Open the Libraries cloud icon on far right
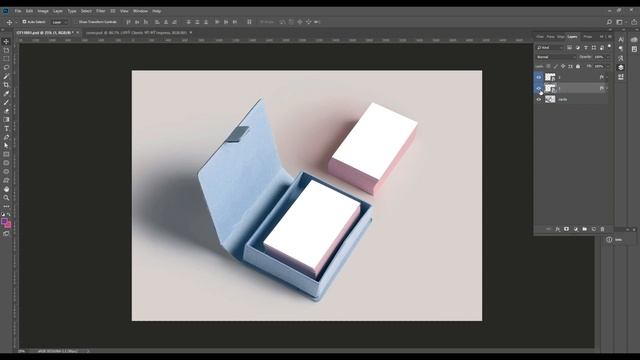This screenshot has width=640, height=360. (x=634, y=39)
